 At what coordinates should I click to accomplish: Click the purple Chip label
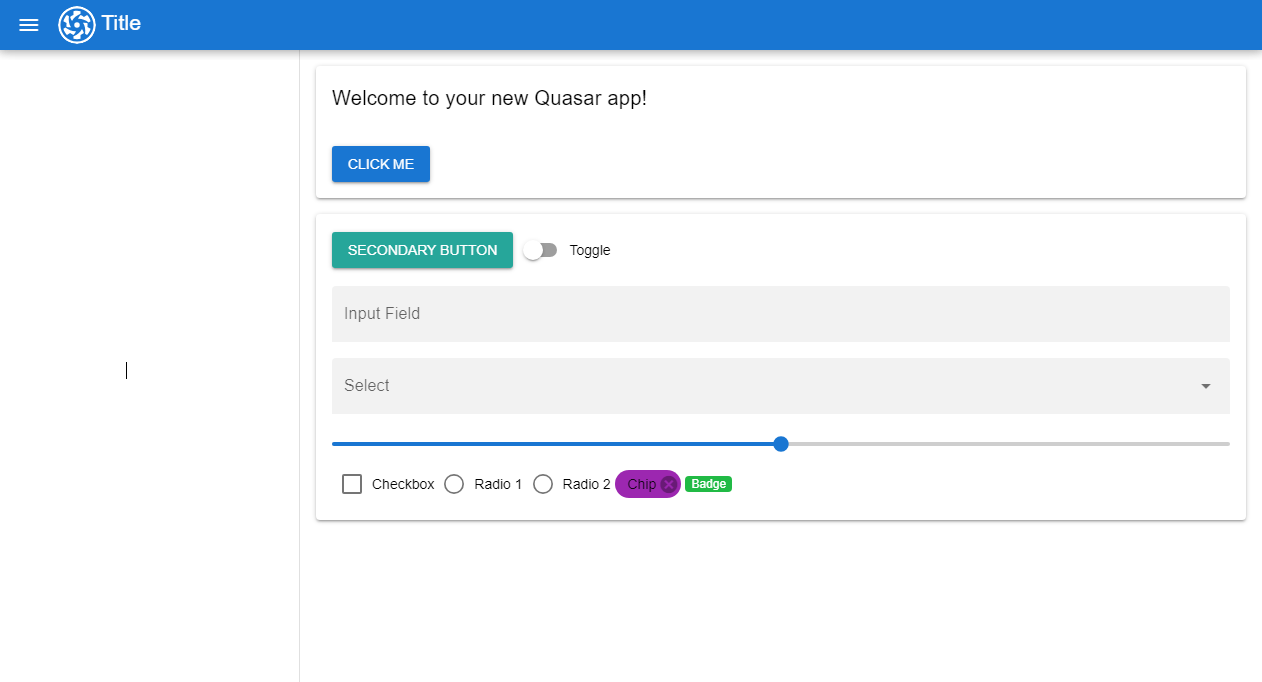pos(642,484)
